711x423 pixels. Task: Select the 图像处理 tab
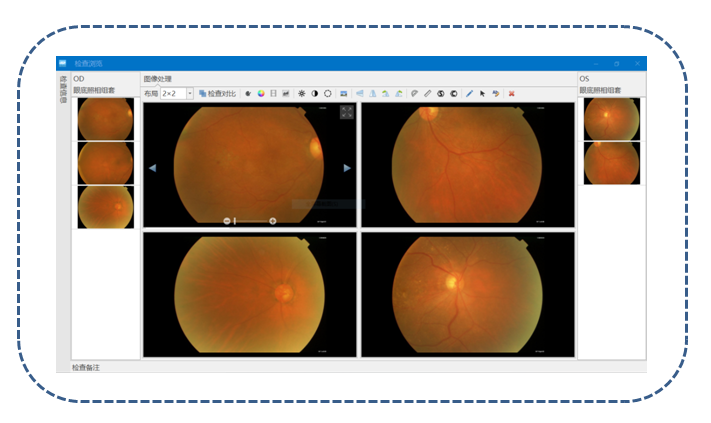(x=157, y=79)
